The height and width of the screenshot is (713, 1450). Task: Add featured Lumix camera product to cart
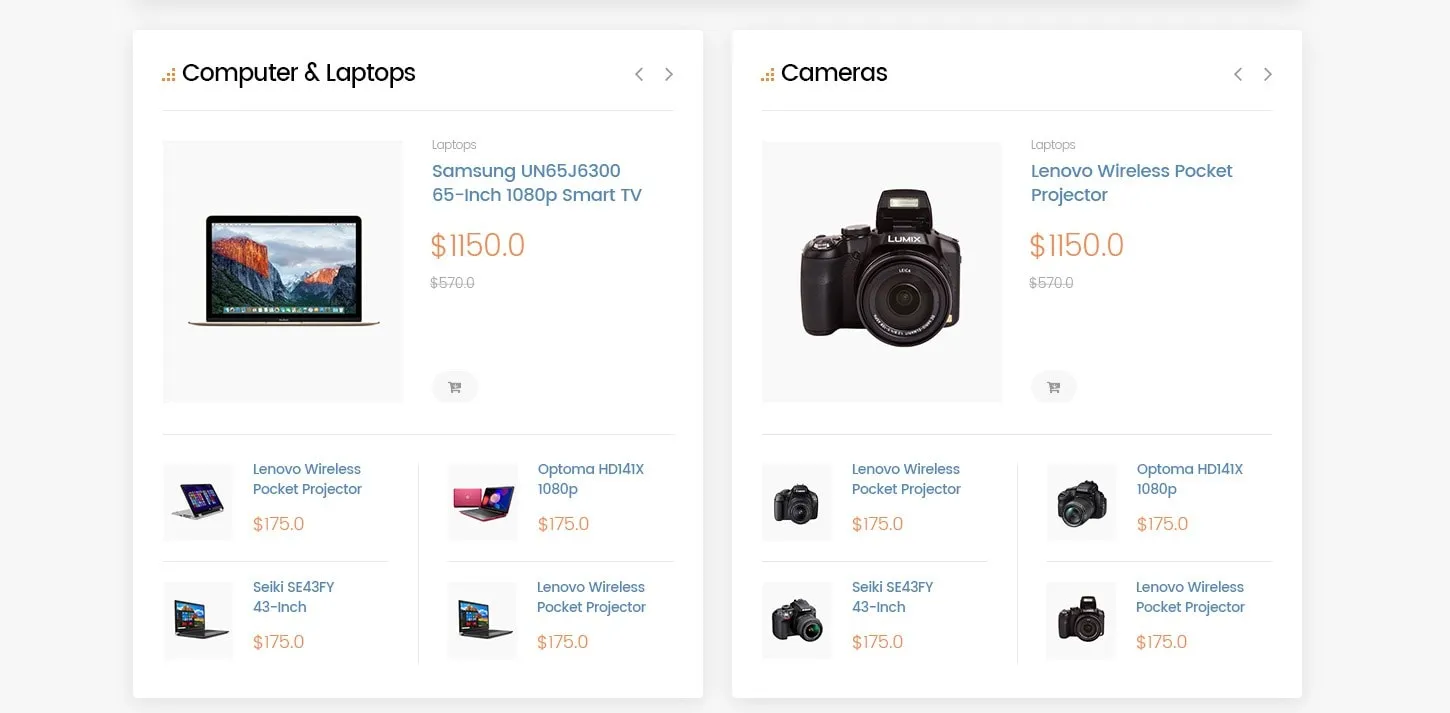pos(1054,387)
